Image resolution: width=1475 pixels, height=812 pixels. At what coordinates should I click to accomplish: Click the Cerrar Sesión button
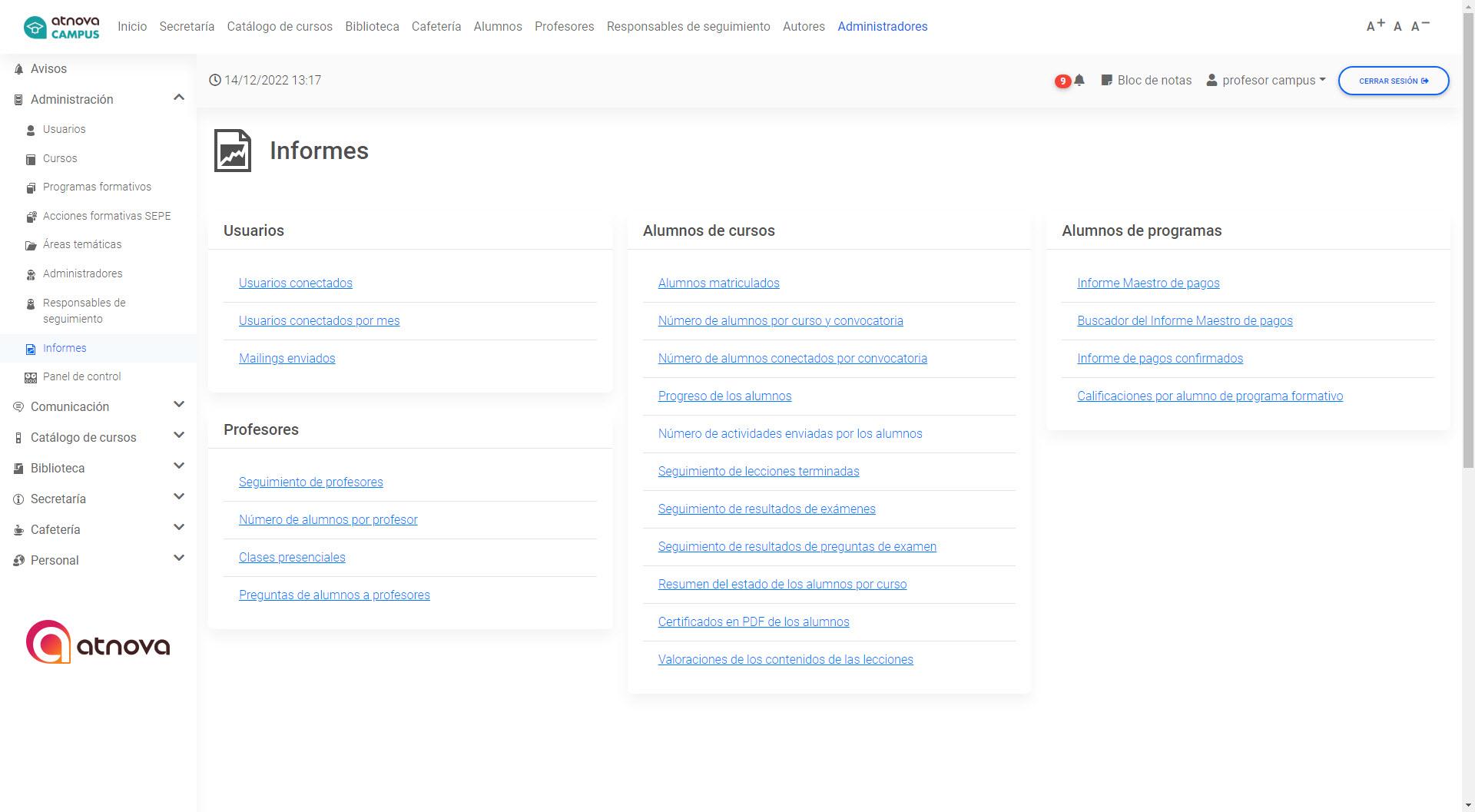pos(1393,81)
